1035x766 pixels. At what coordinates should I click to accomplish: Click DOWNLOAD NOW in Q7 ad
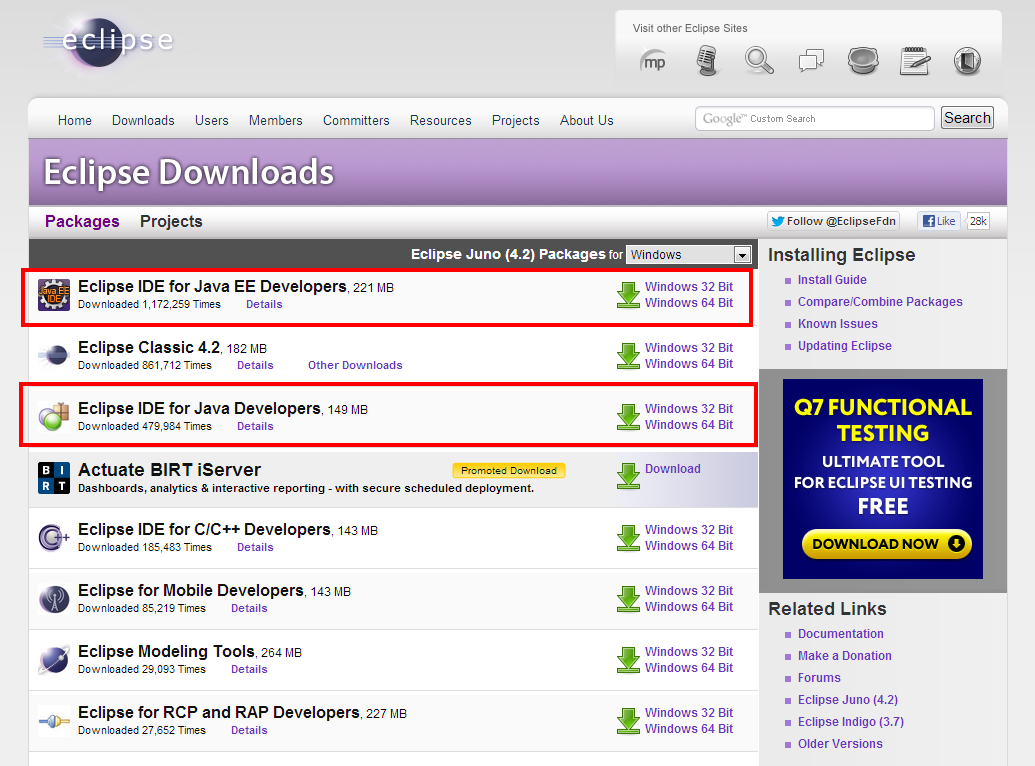[x=886, y=544]
